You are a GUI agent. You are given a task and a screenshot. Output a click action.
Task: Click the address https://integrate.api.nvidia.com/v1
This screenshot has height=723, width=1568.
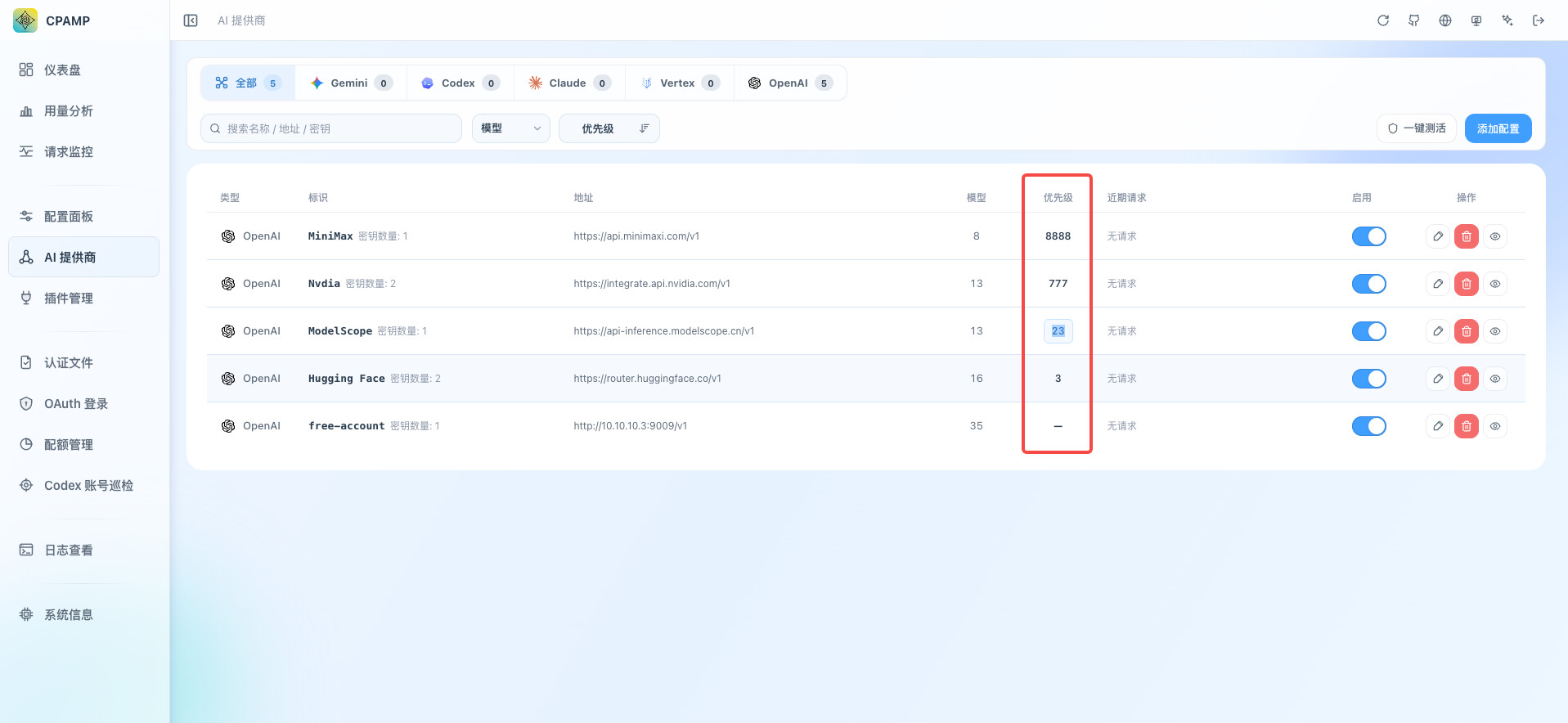(x=652, y=284)
